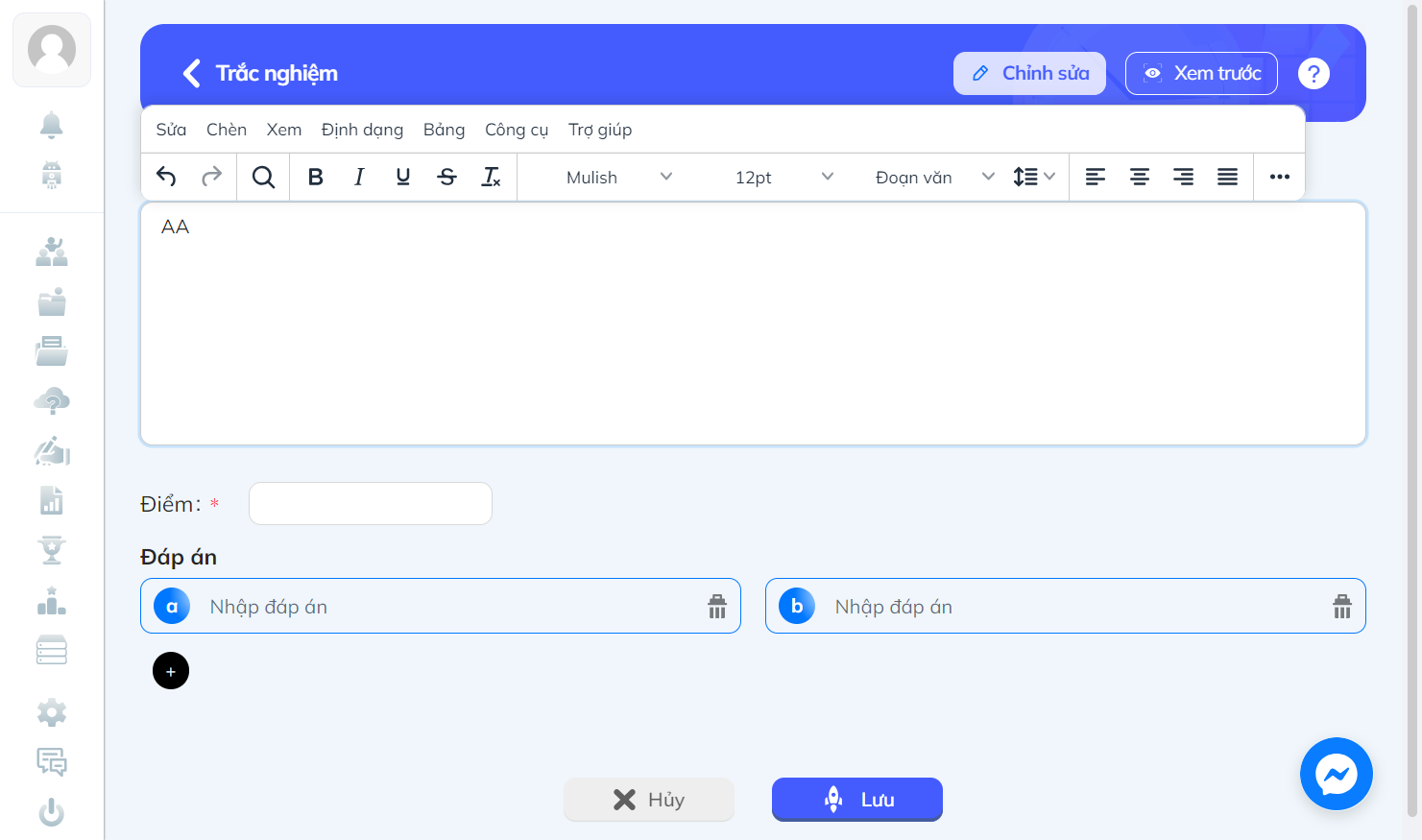This screenshot has height=840, width=1422.
Task: Click the Chỉnh sửa button
Action: [1029, 74]
